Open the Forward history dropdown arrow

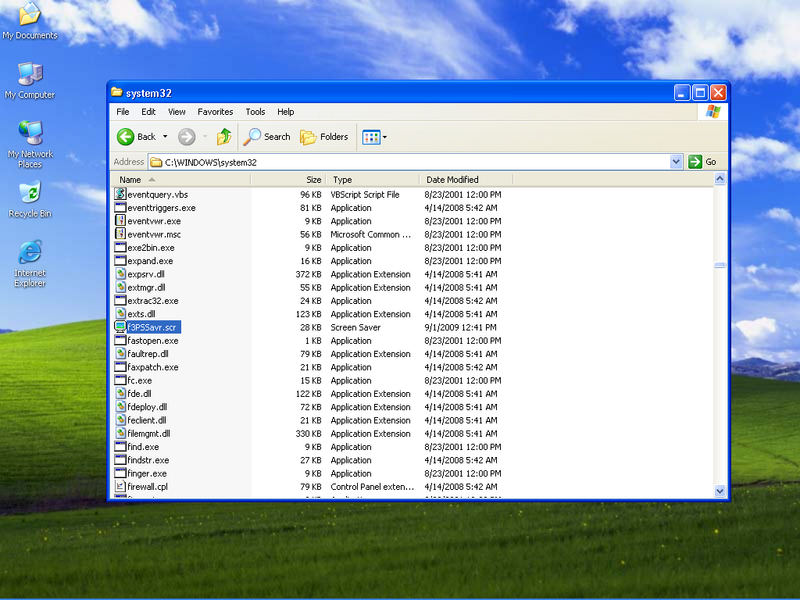point(205,137)
